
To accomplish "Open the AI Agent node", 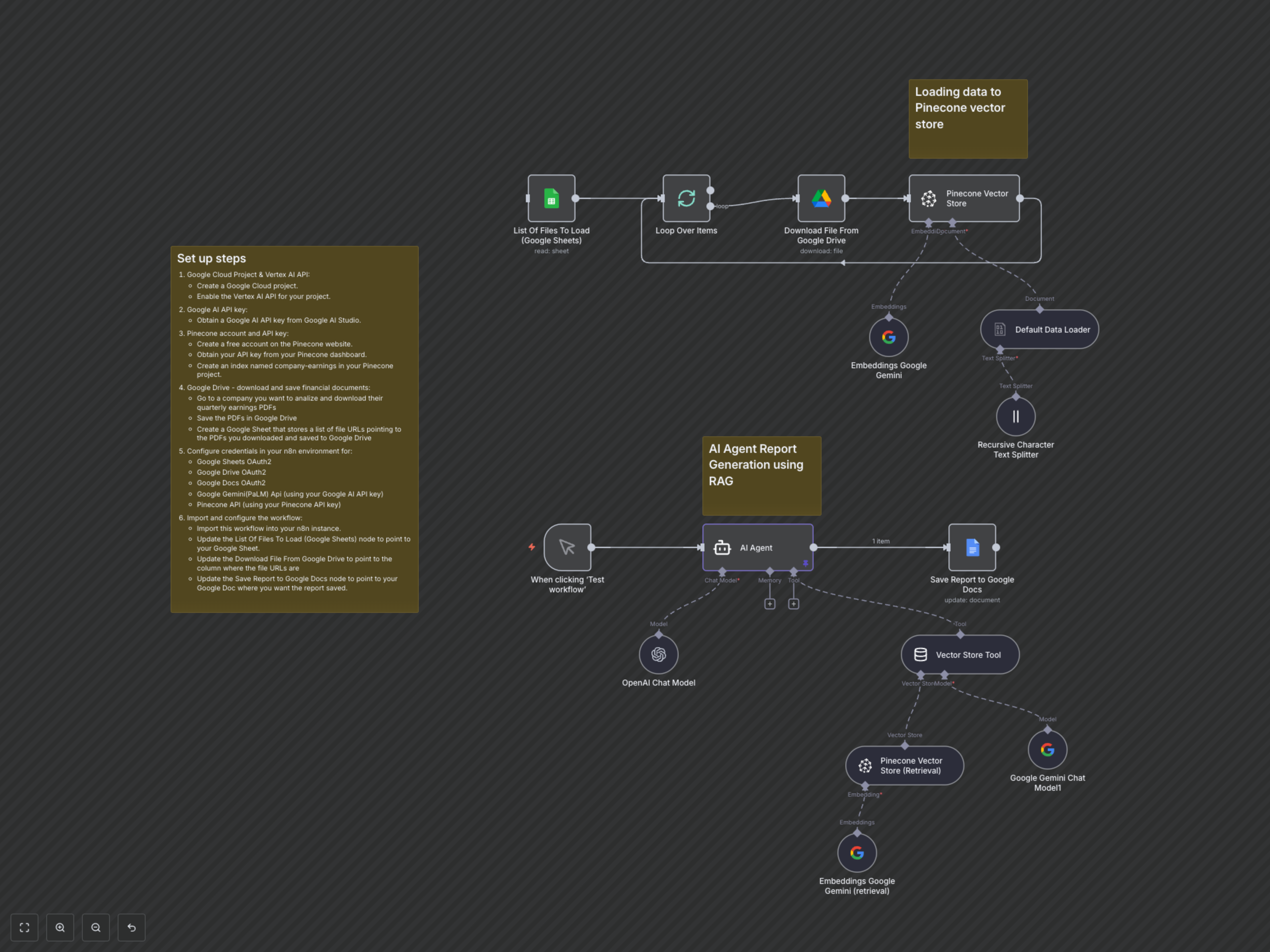I will point(757,547).
